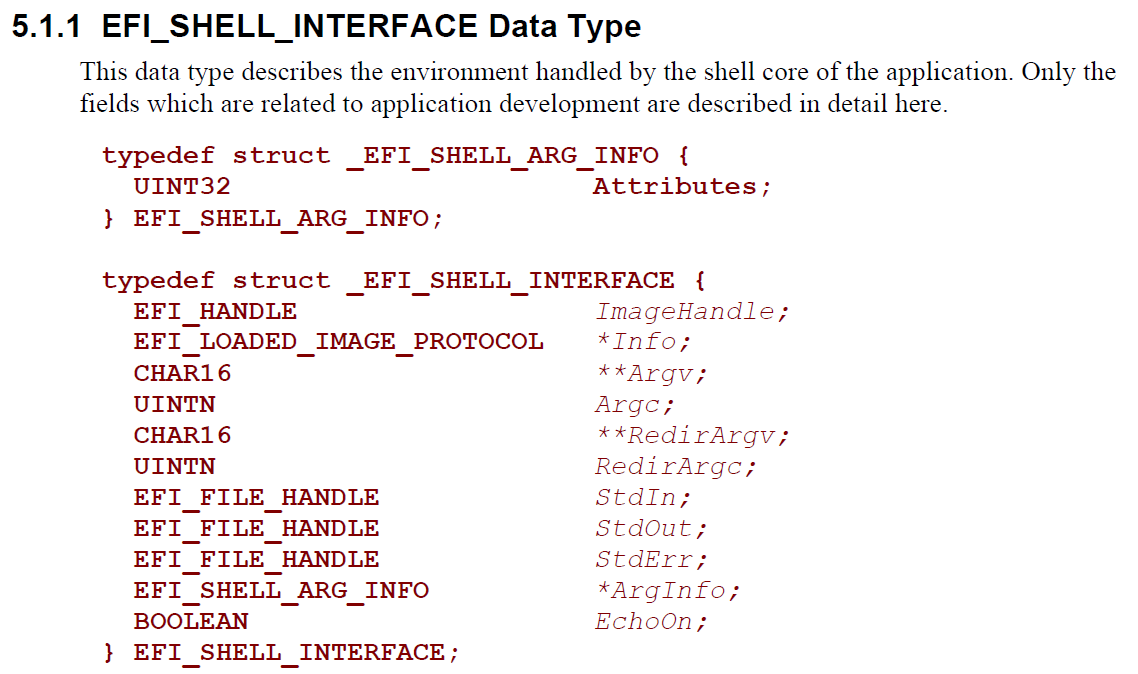Click the EFI_HANDLE type name
Screen dimensions: 1138x674
click(x=216, y=312)
